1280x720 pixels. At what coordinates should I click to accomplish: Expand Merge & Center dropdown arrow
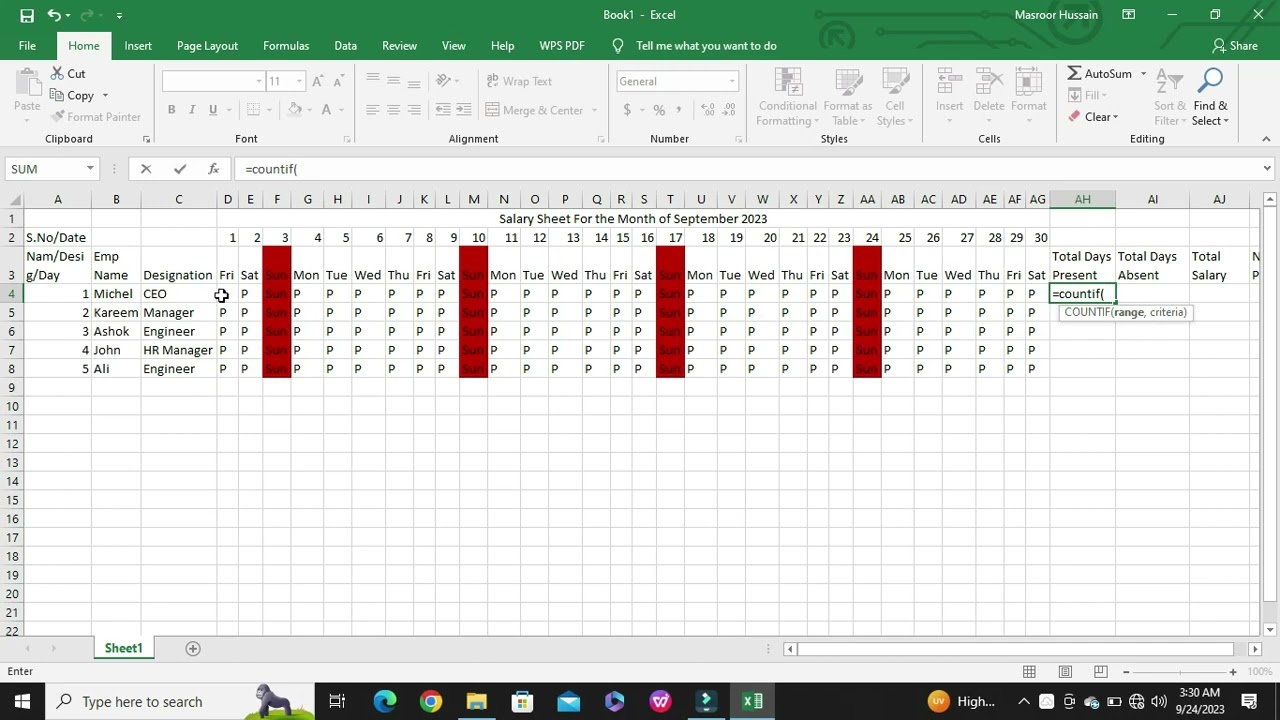tap(594, 110)
